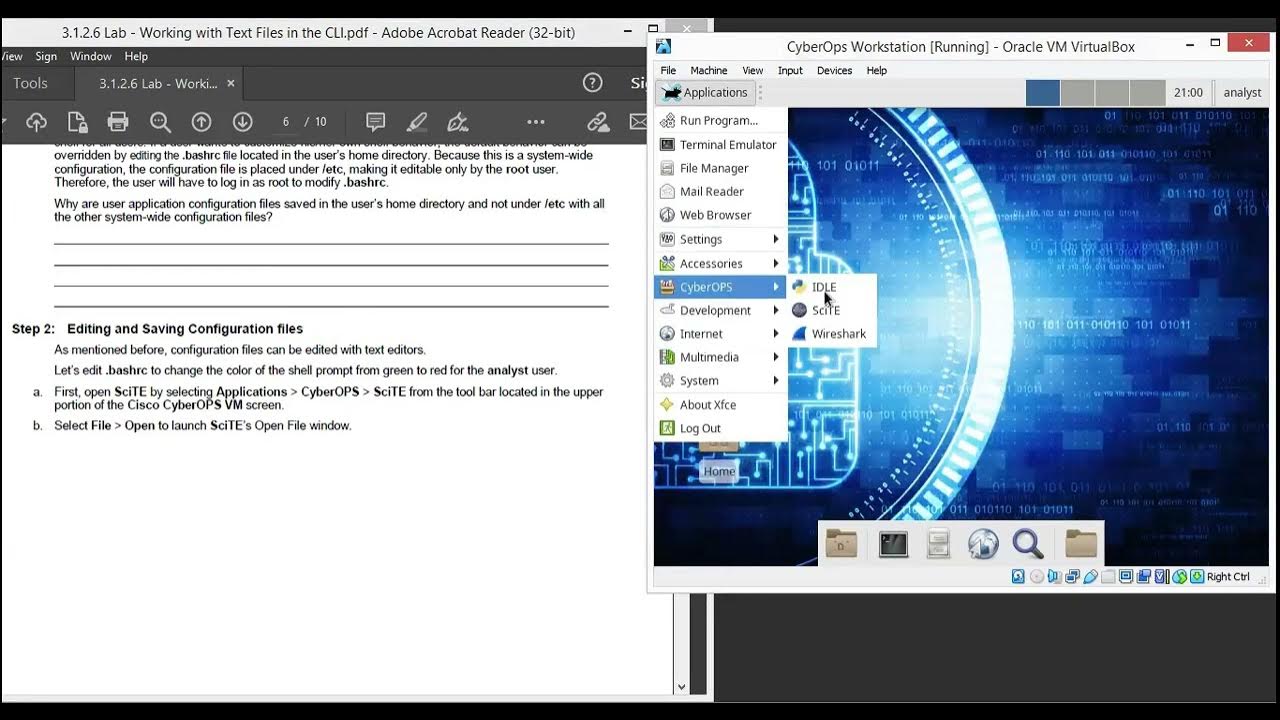This screenshot has width=1280, height=720.
Task: Click the VirtualBox display status icon
Action: pos(1126,577)
